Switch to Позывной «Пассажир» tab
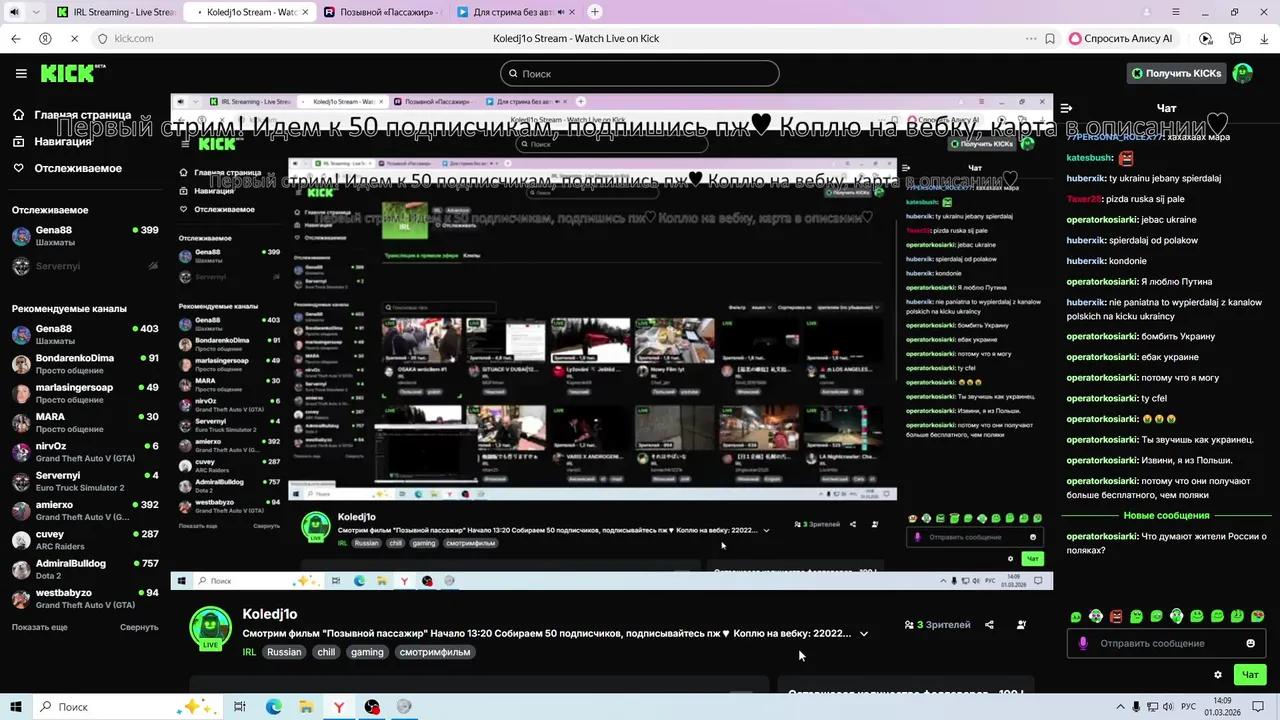Viewport: 1280px width, 720px height. tap(380, 12)
